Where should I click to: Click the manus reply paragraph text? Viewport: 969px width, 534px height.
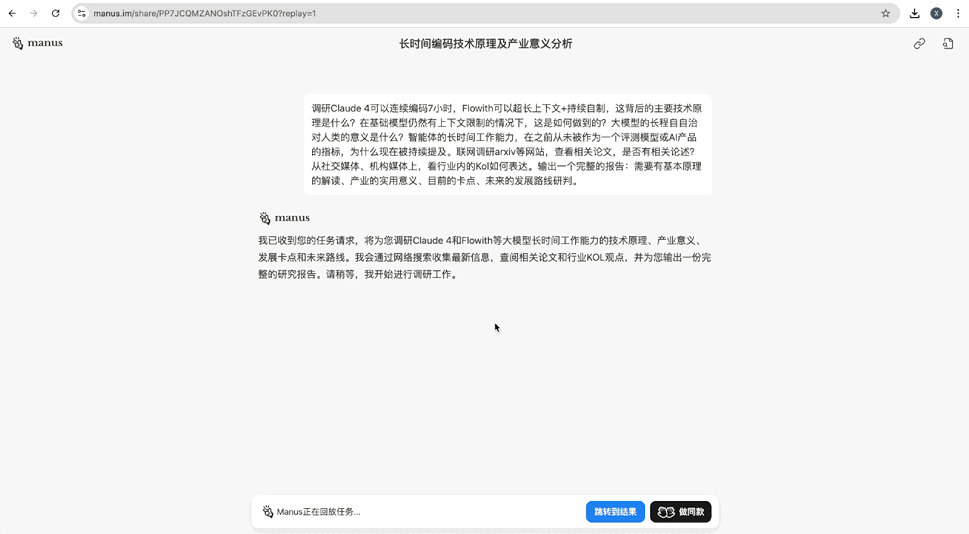click(x=484, y=257)
